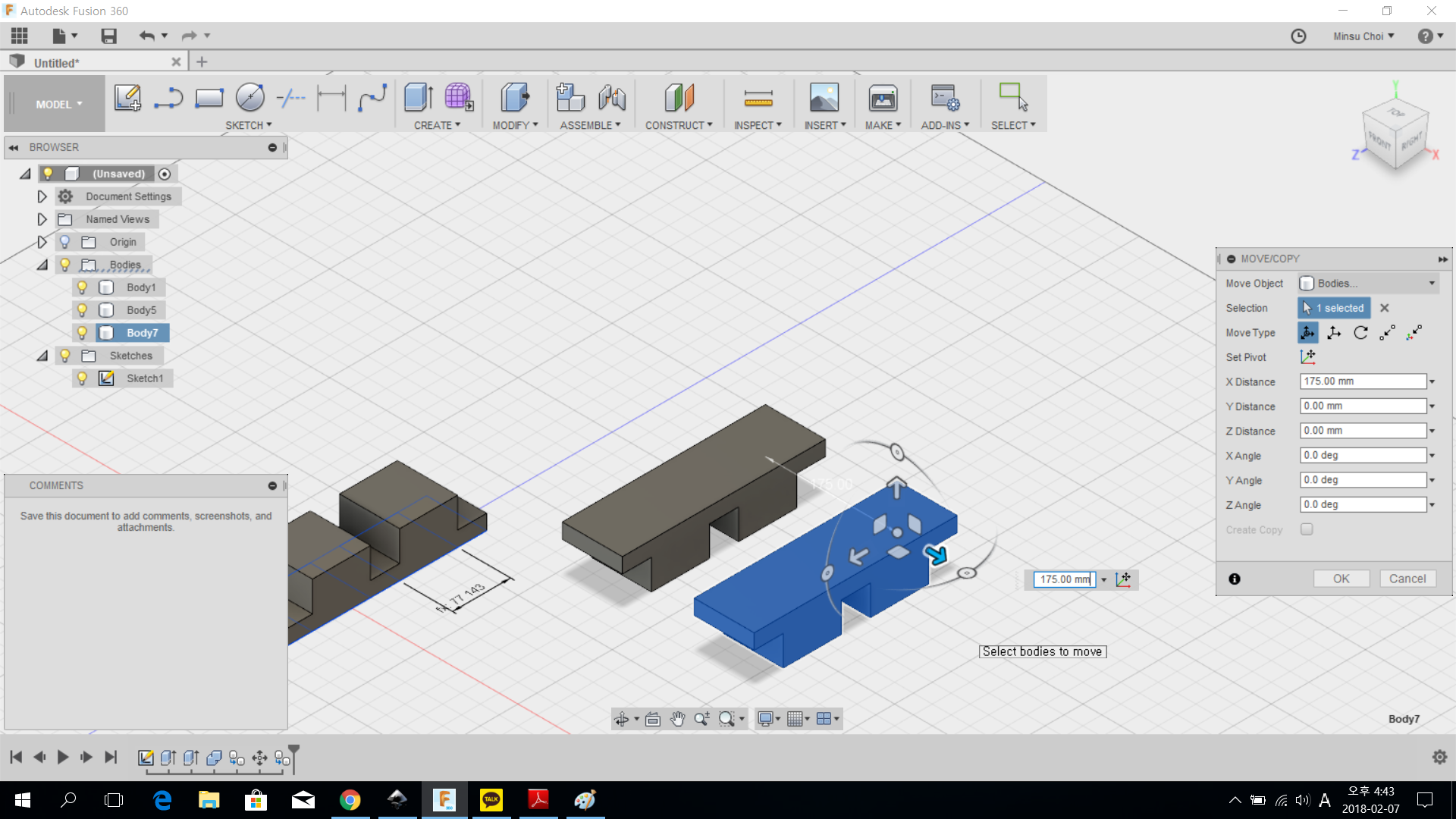Choose Point to Point move type
Viewport: 1456px width, 819px height.
coord(1388,333)
